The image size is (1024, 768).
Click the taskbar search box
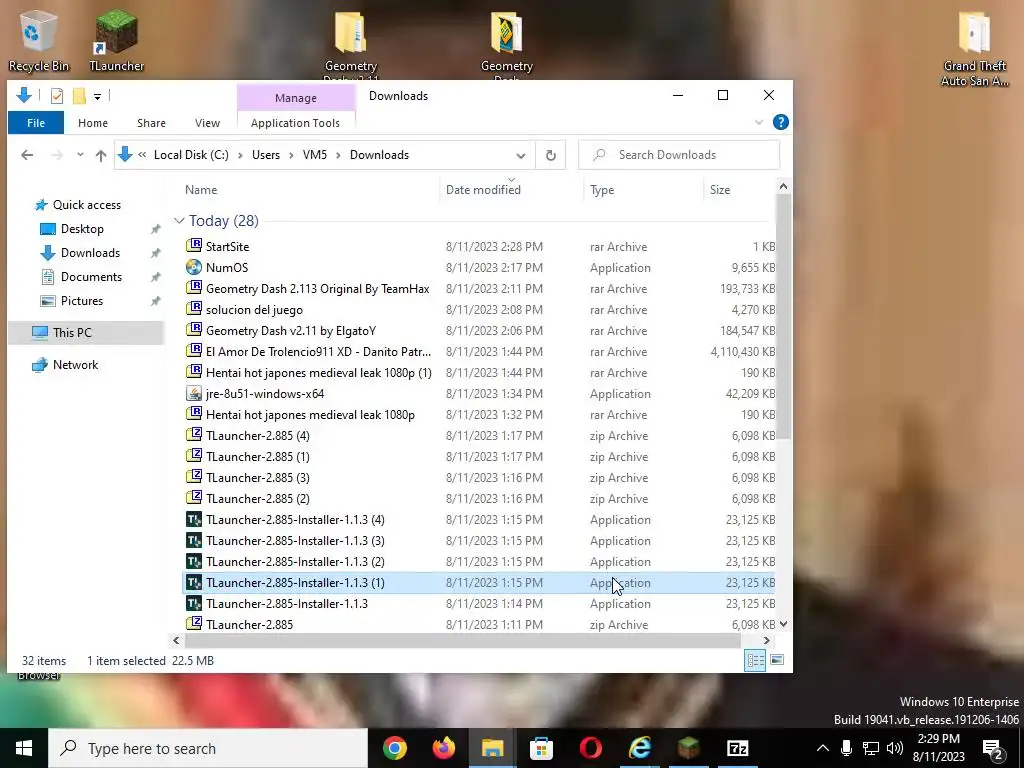click(x=208, y=748)
